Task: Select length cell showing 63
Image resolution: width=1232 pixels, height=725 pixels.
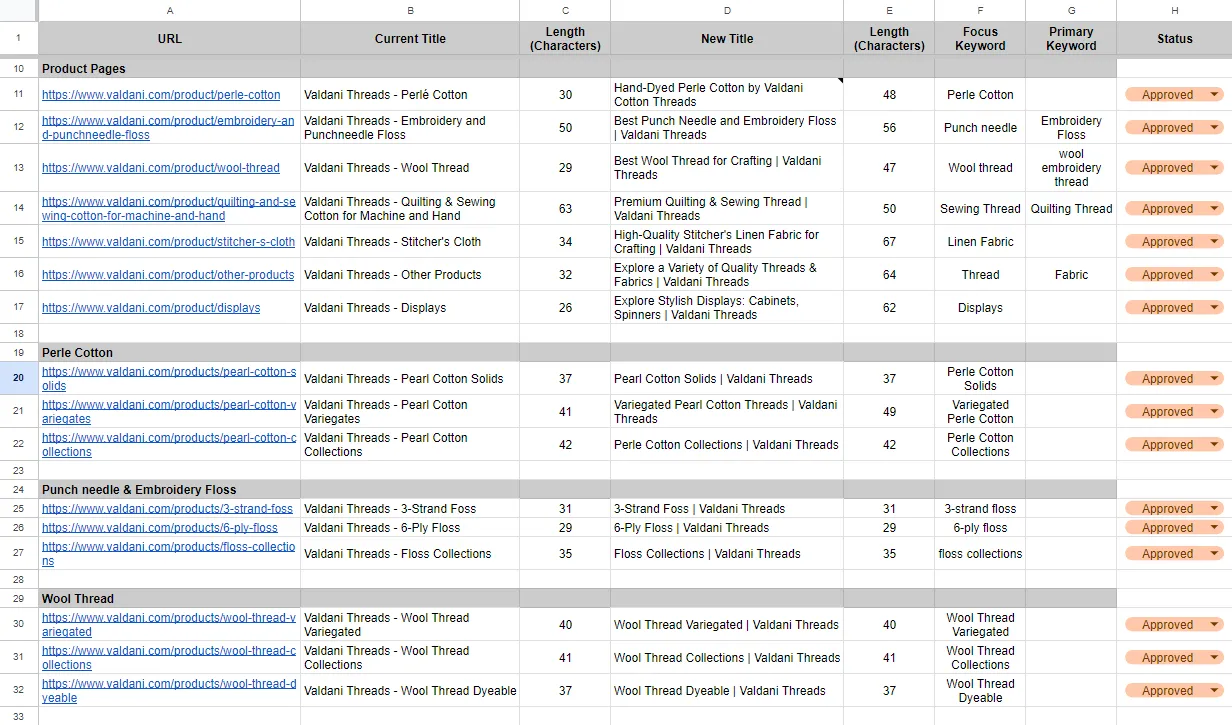Action: (565, 209)
